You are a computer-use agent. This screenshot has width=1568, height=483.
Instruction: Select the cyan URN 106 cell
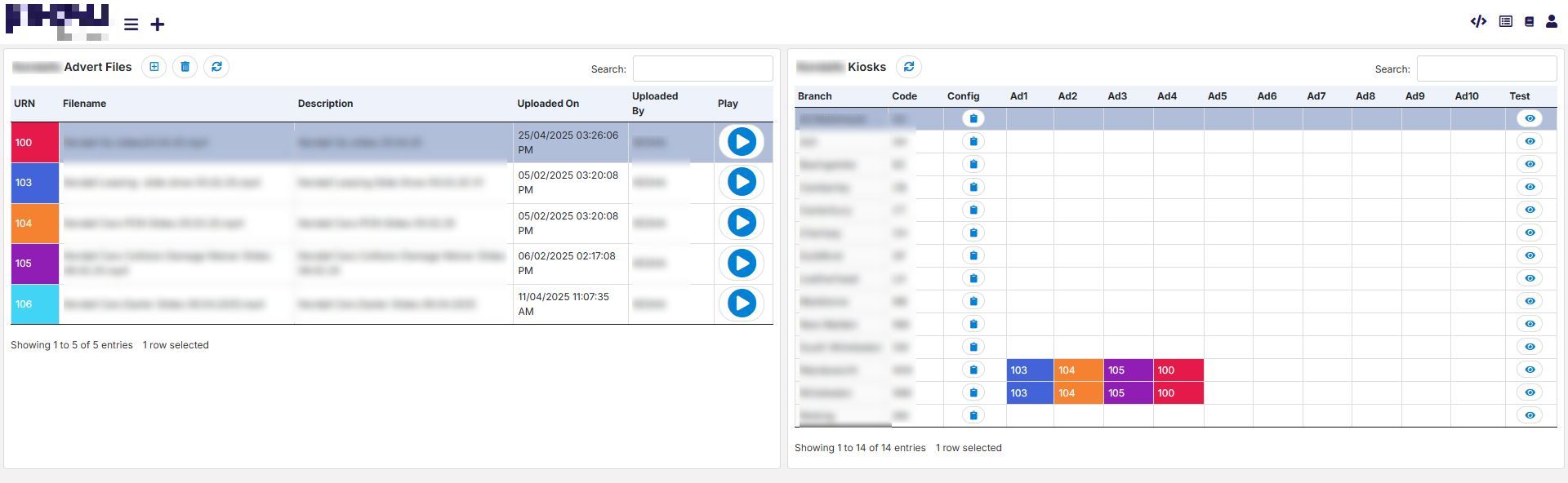pyautogui.click(x=34, y=304)
